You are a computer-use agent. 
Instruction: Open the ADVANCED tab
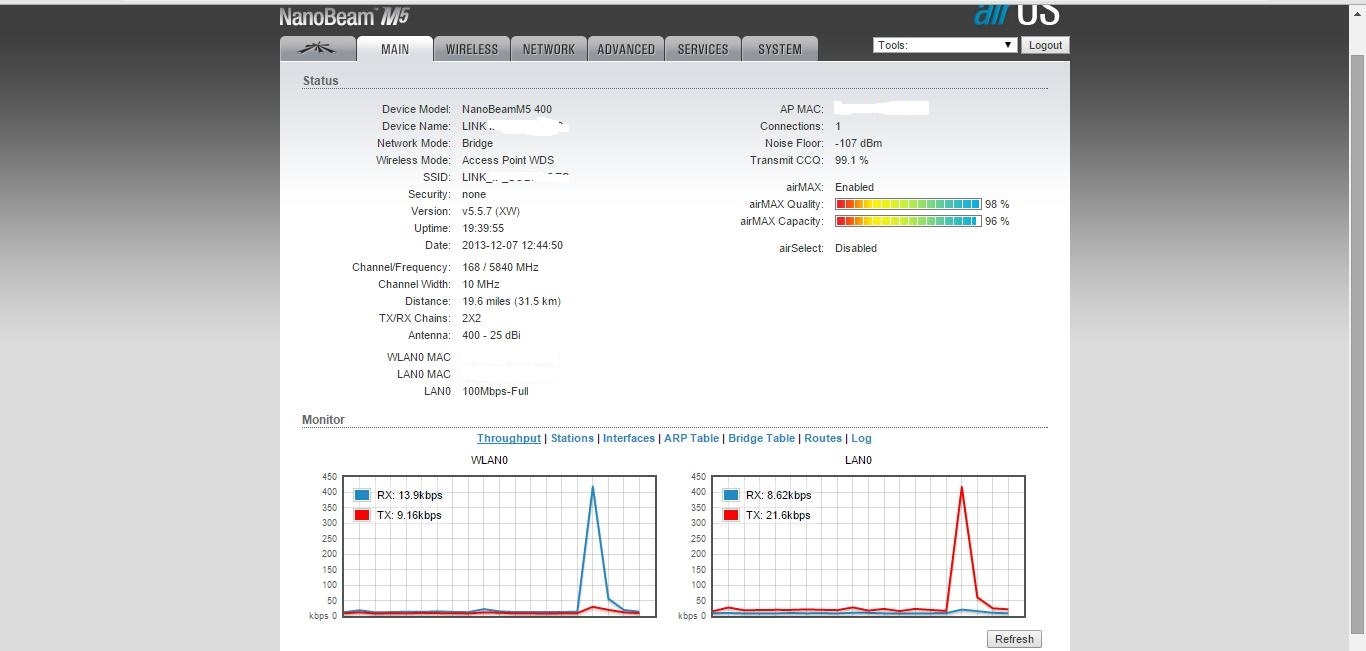click(x=626, y=49)
